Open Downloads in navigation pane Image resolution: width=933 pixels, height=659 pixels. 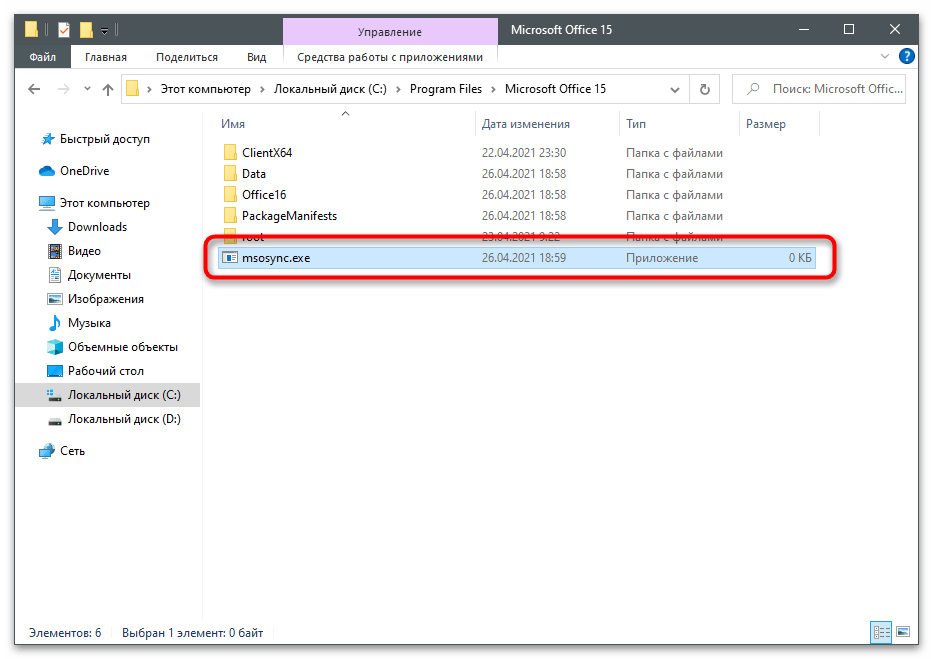click(x=98, y=227)
